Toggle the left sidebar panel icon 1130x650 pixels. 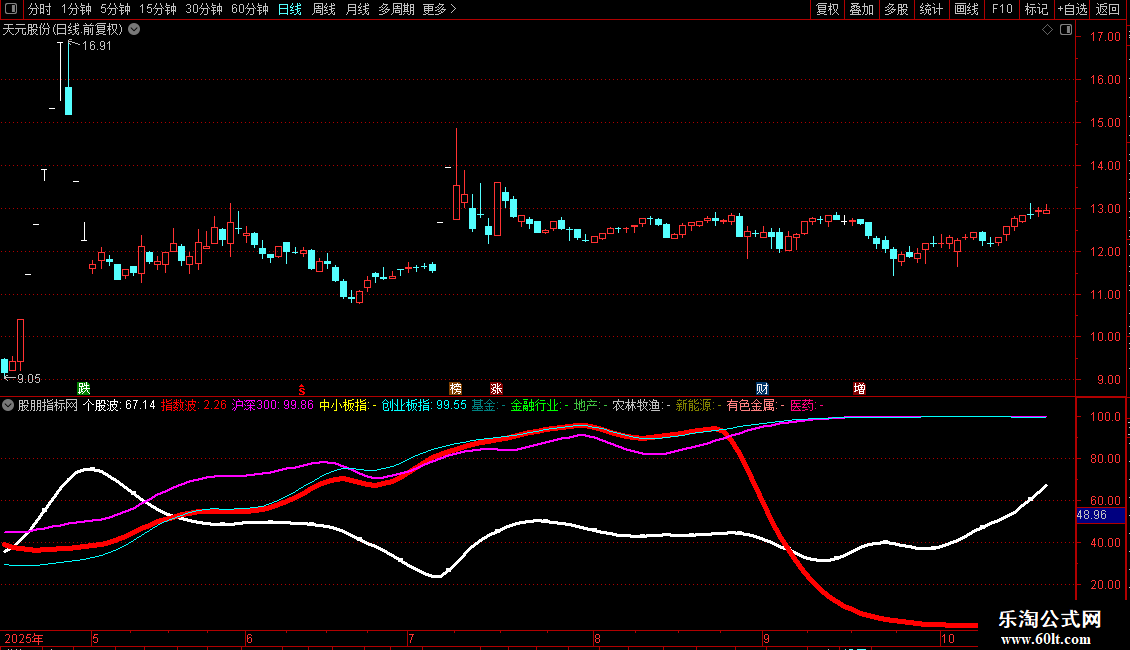[x=9, y=10]
